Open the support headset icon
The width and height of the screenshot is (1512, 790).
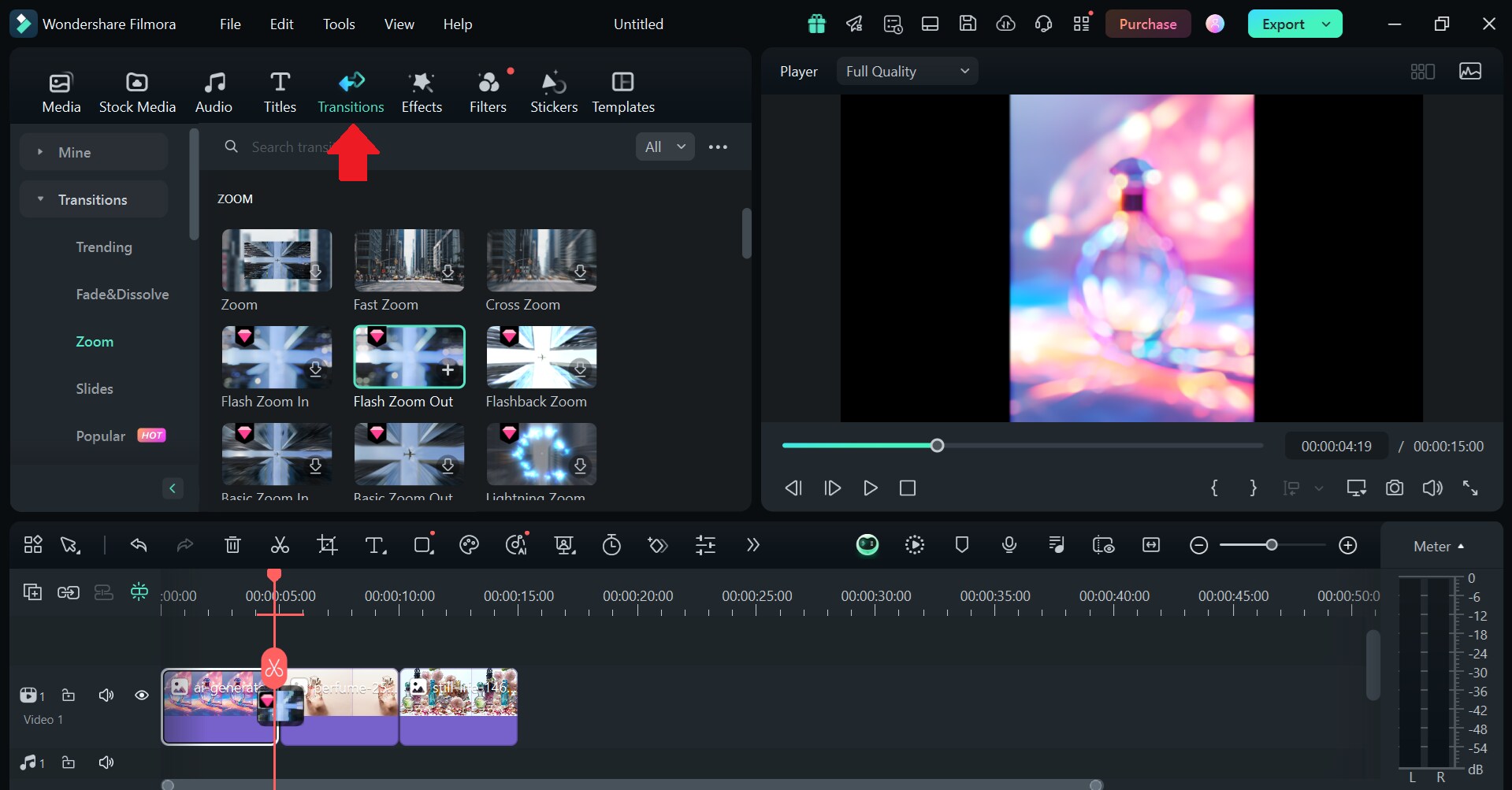click(1043, 24)
